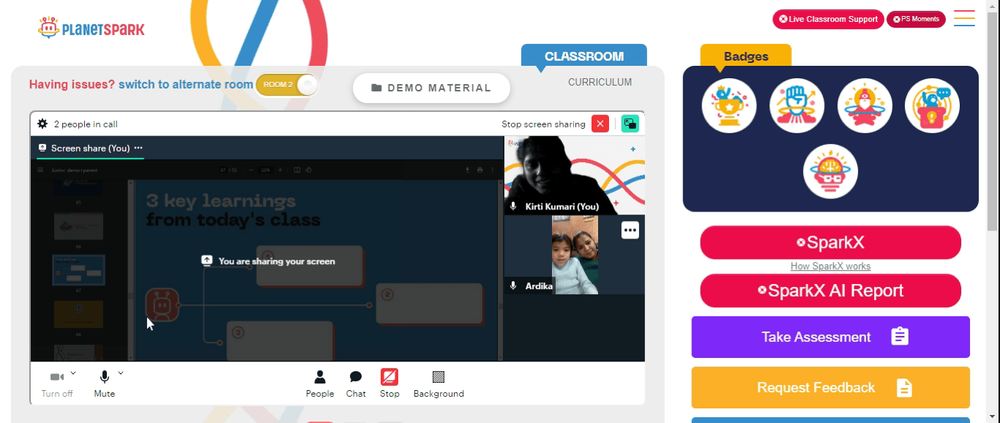Click the red X stop screen sharing button

pos(600,124)
